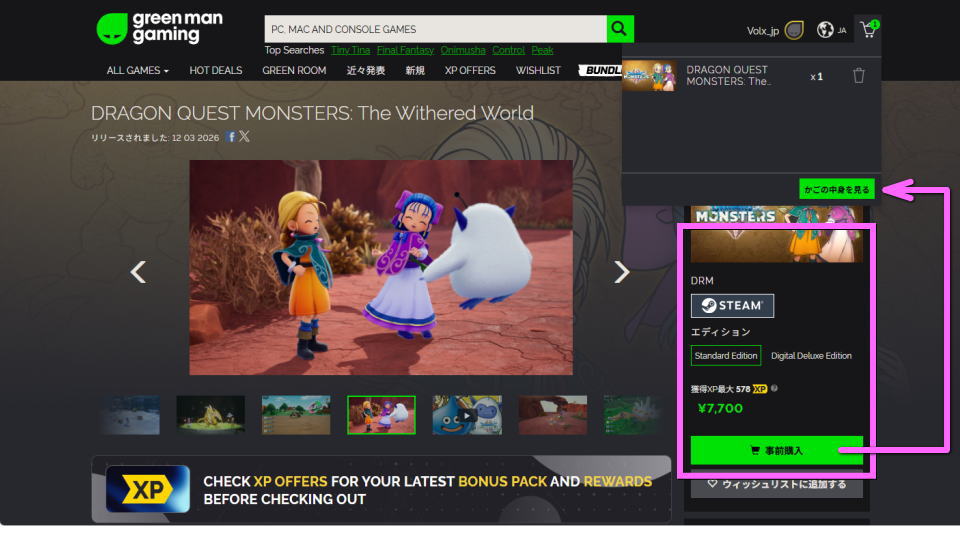Open the language globe selector

(x=825, y=29)
